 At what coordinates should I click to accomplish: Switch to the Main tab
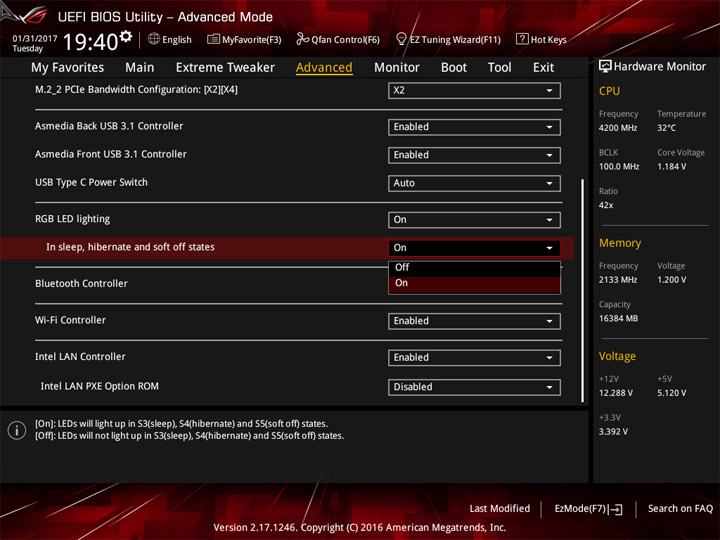[x=140, y=68]
